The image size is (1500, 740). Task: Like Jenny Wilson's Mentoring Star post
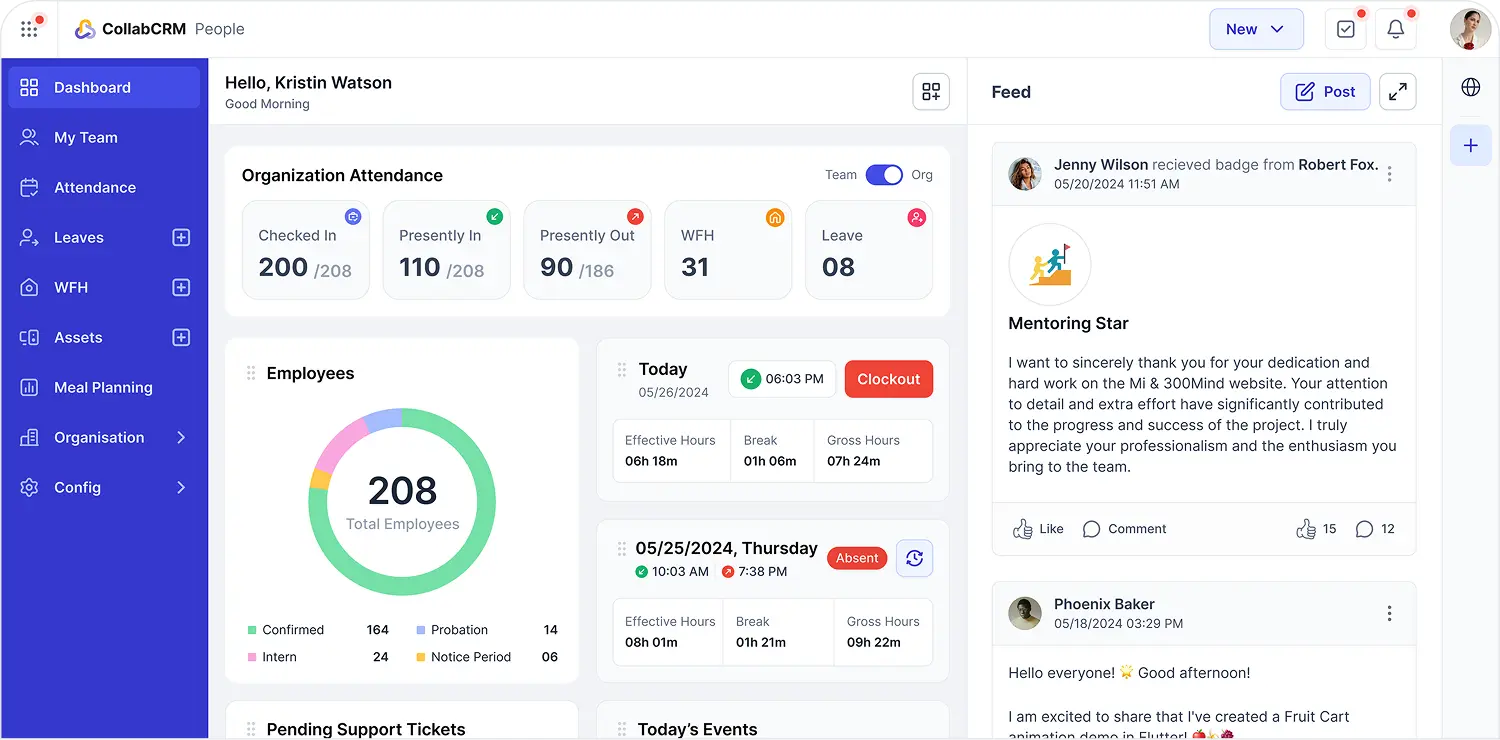1038,528
